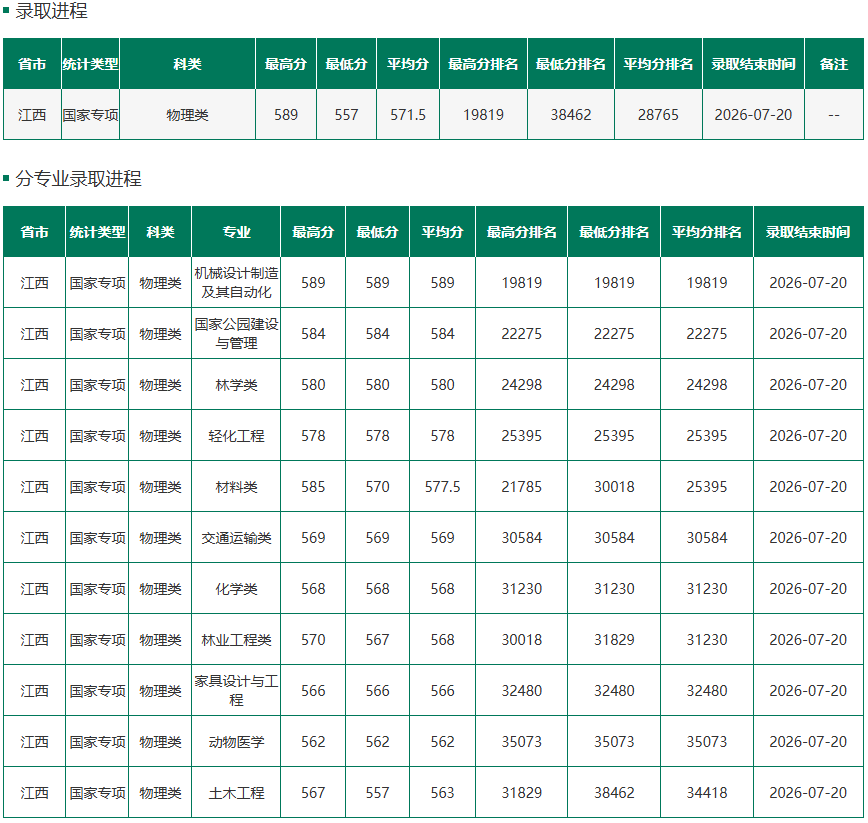Click the 机械设计制造及其自动化 major cell
This screenshot has height=823, width=868.
pyautogui.click(x=236, y=283)
